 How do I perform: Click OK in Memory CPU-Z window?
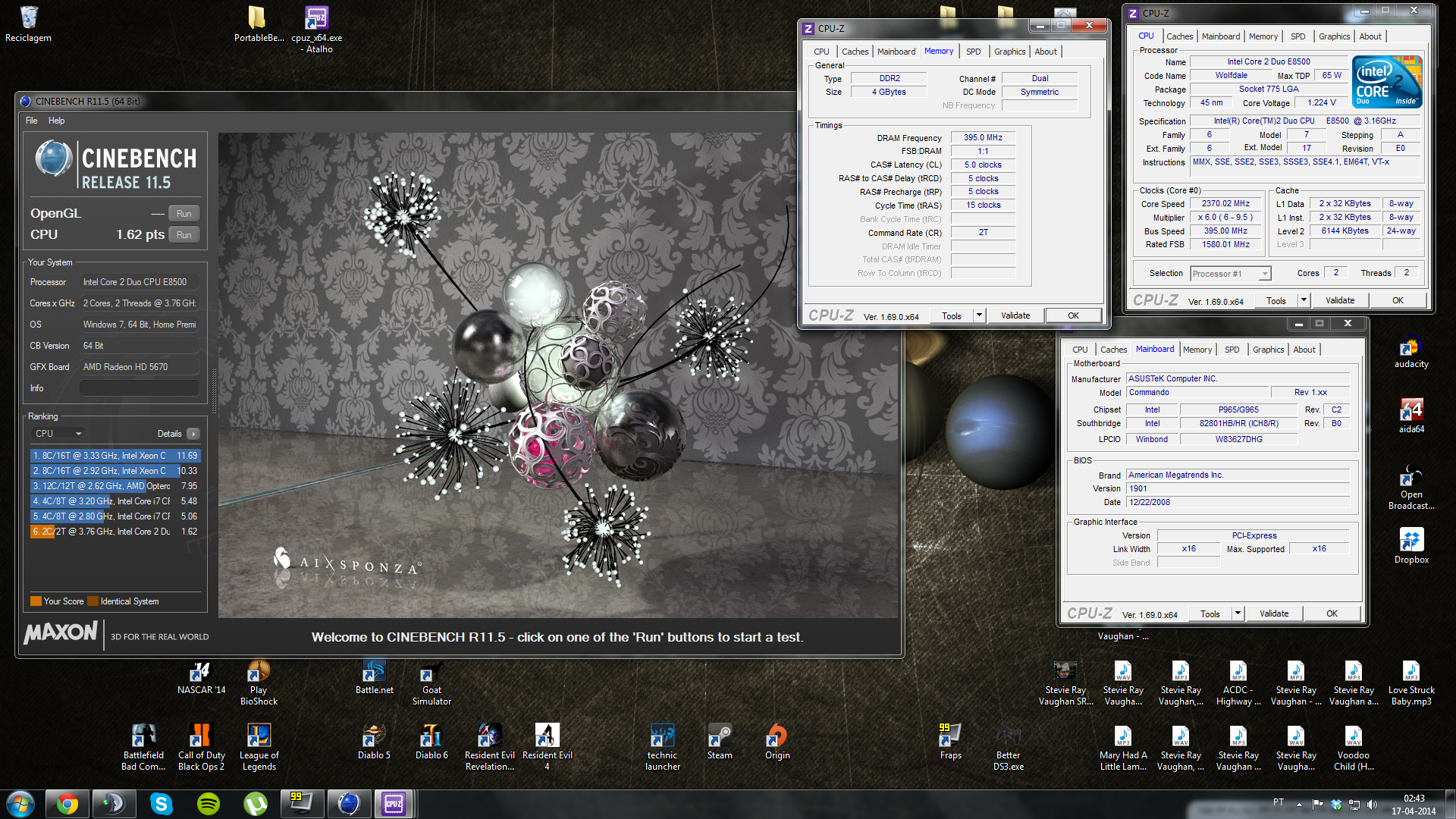click(1073, 315)
